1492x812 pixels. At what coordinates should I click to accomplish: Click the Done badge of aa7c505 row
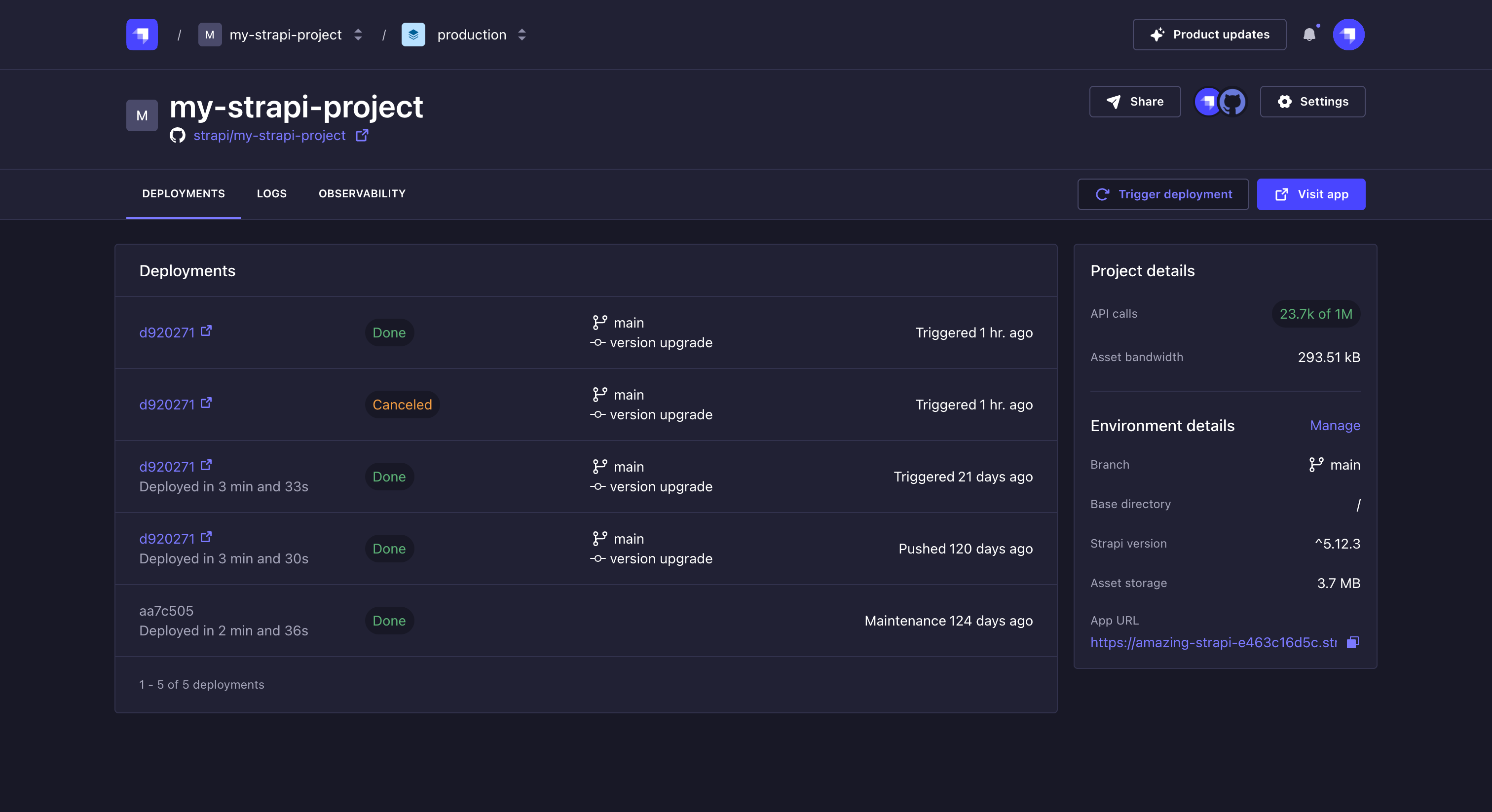pos(389,620)
